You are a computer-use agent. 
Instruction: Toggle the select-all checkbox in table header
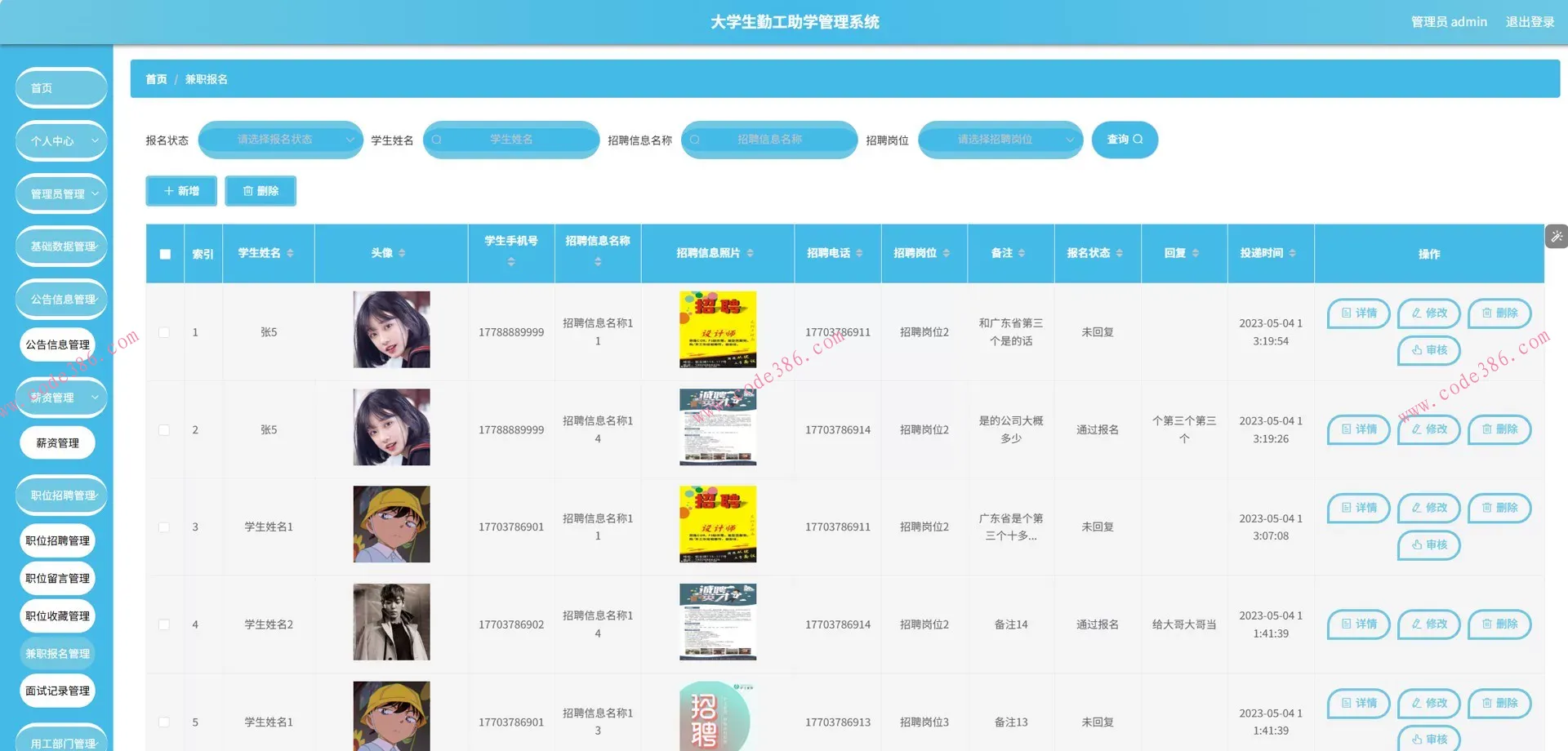tap(164, 254)
